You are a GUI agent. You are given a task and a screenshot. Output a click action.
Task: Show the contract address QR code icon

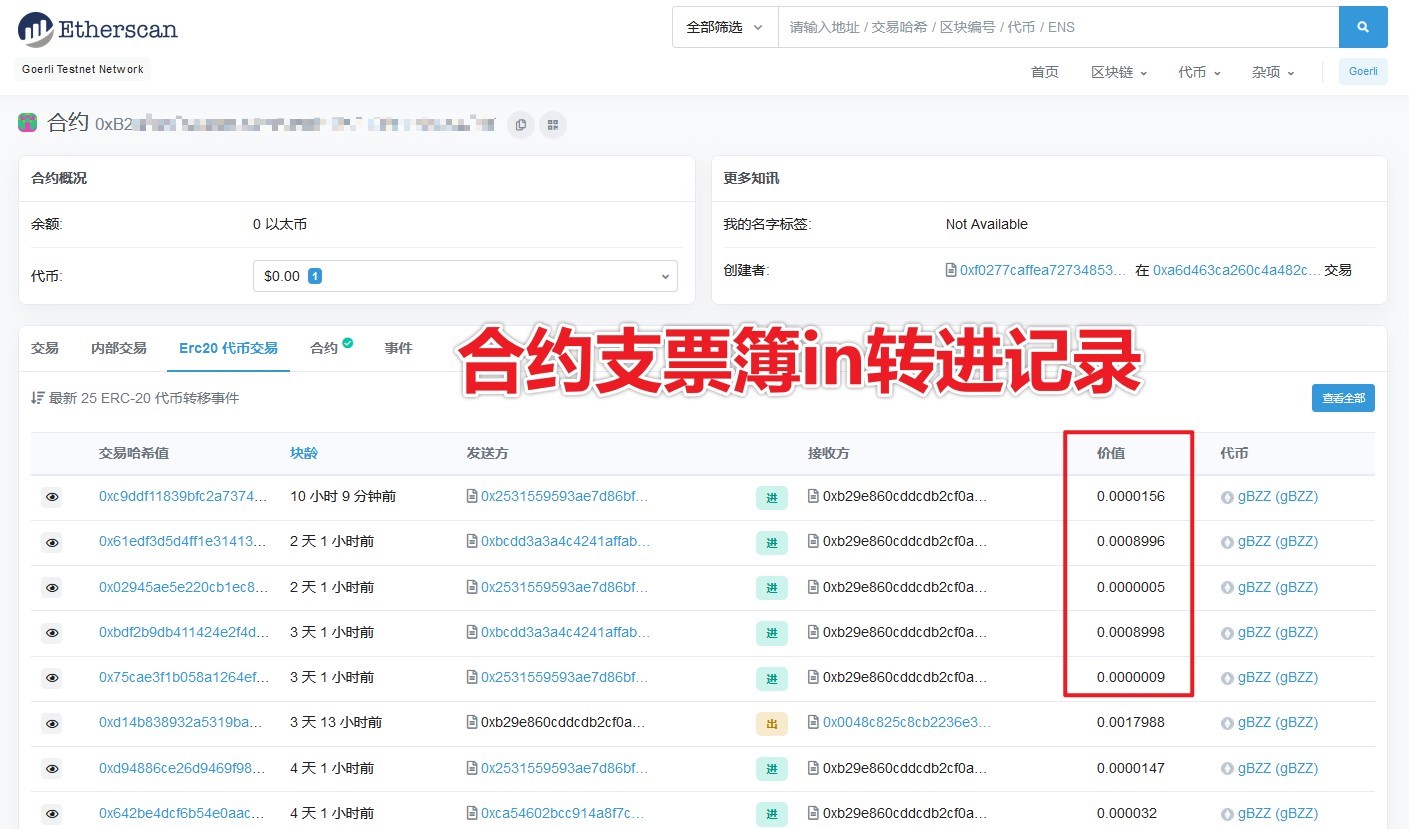[553, 124]
